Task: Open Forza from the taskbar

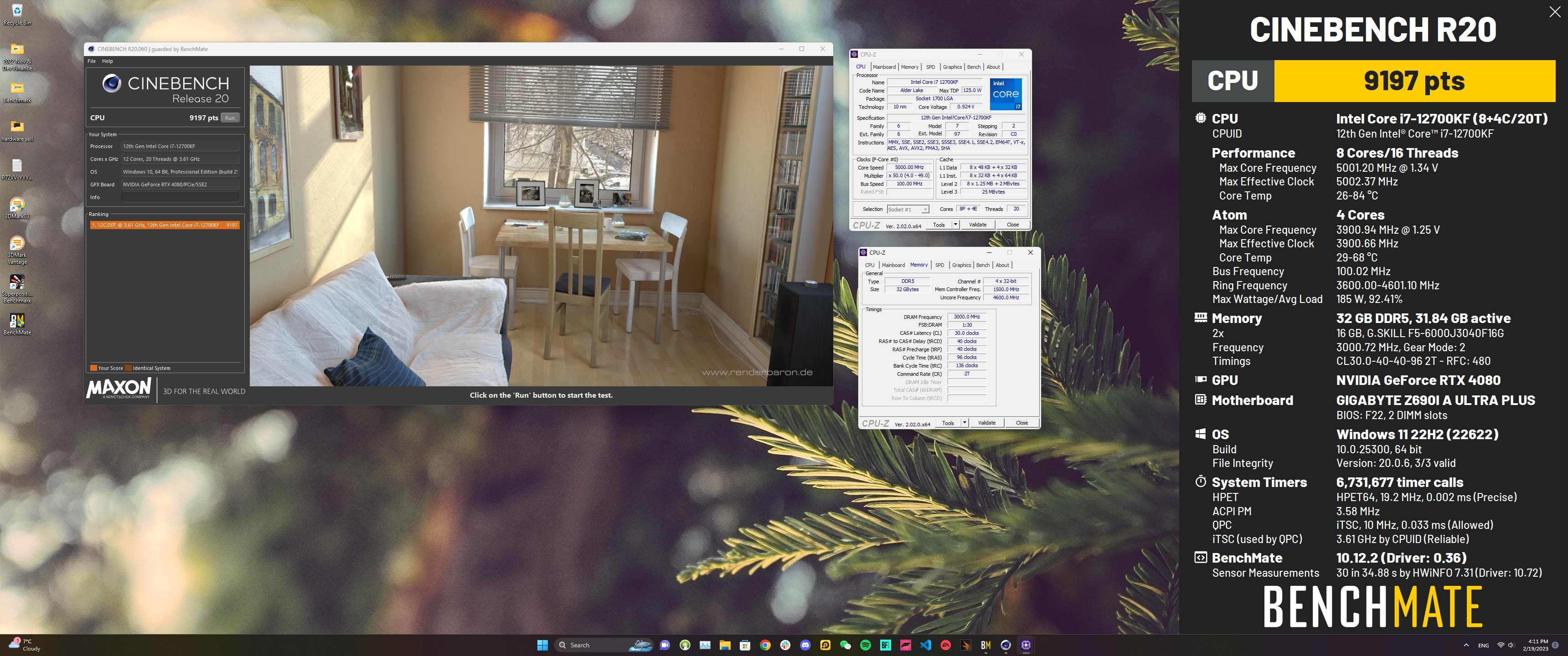Action: pos(906,645)
